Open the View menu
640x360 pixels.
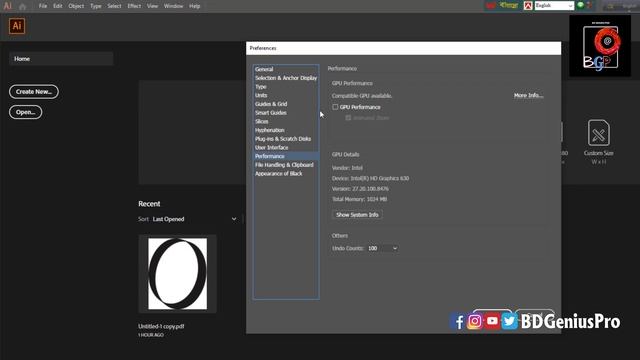[152, 6]
